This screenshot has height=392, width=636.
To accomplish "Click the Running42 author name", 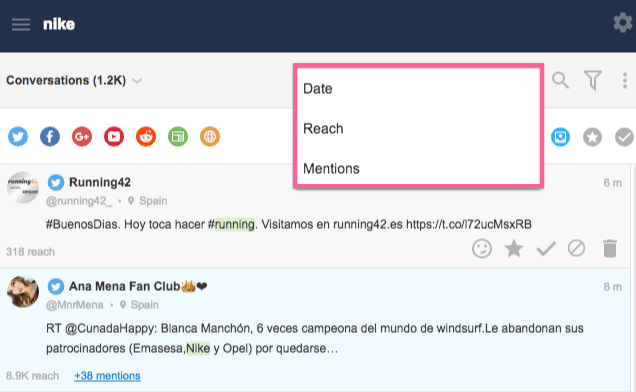I will [100, 182].
